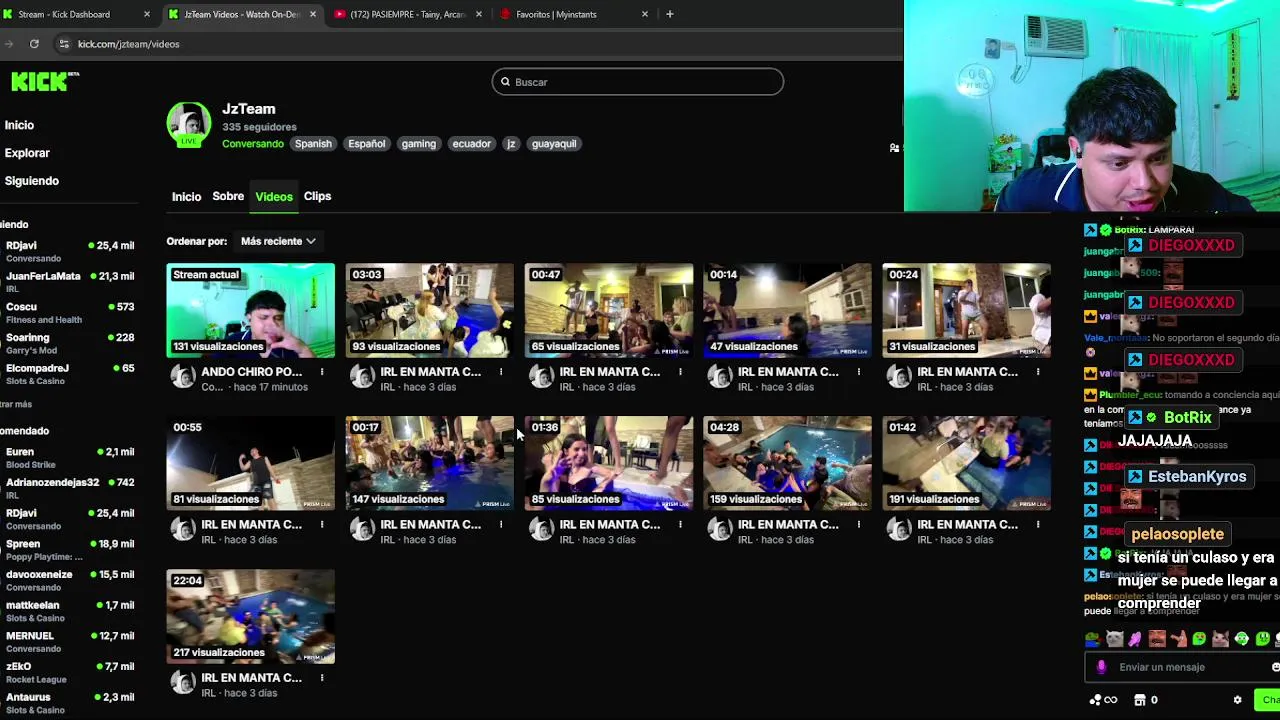Click channel avatar under the 00:55 video
Image resolution: width=1280 pixels, height=720 pixels.
pos(182,530)
